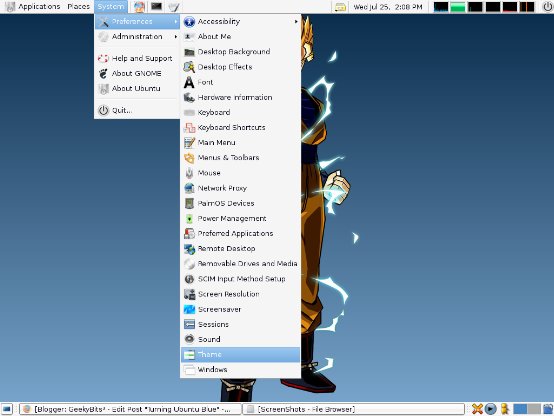The width and height of the screenshot is (554, 416).
Task: Click the System menu in top panel
Action: (x=111, y=6)
